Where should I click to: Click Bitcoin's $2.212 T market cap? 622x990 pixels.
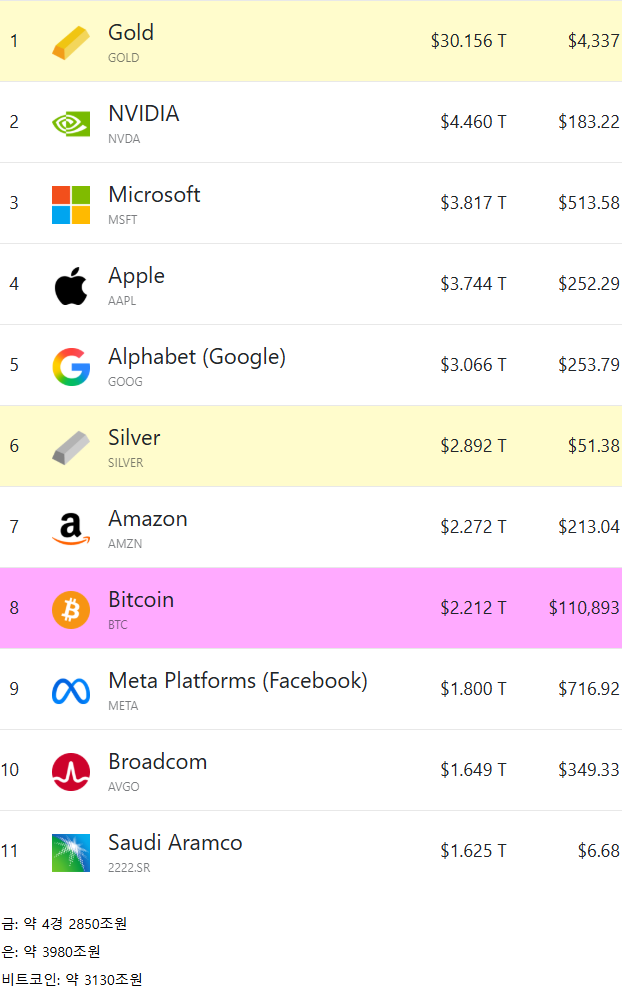473,607
